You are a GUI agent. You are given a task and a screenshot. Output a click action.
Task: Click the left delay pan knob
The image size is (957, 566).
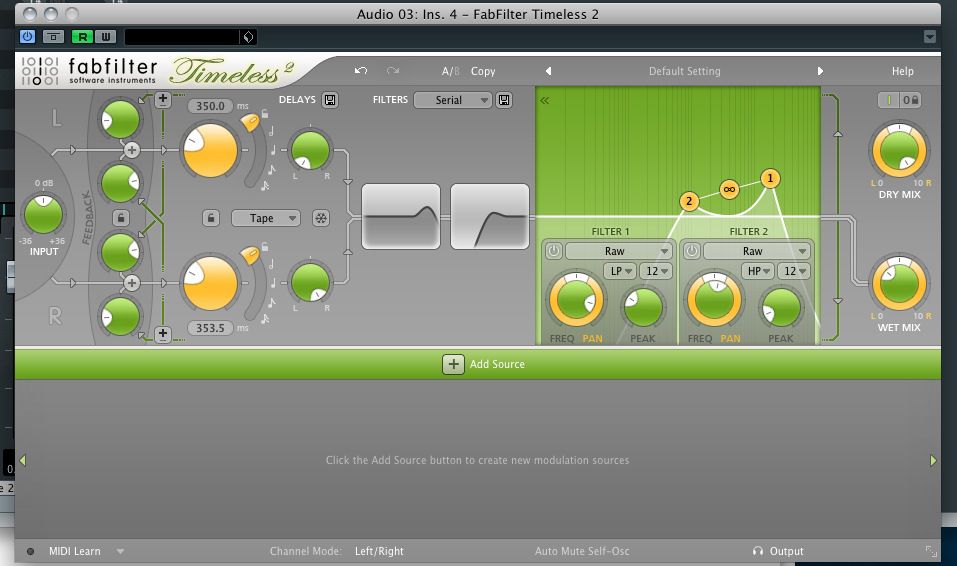310,150
